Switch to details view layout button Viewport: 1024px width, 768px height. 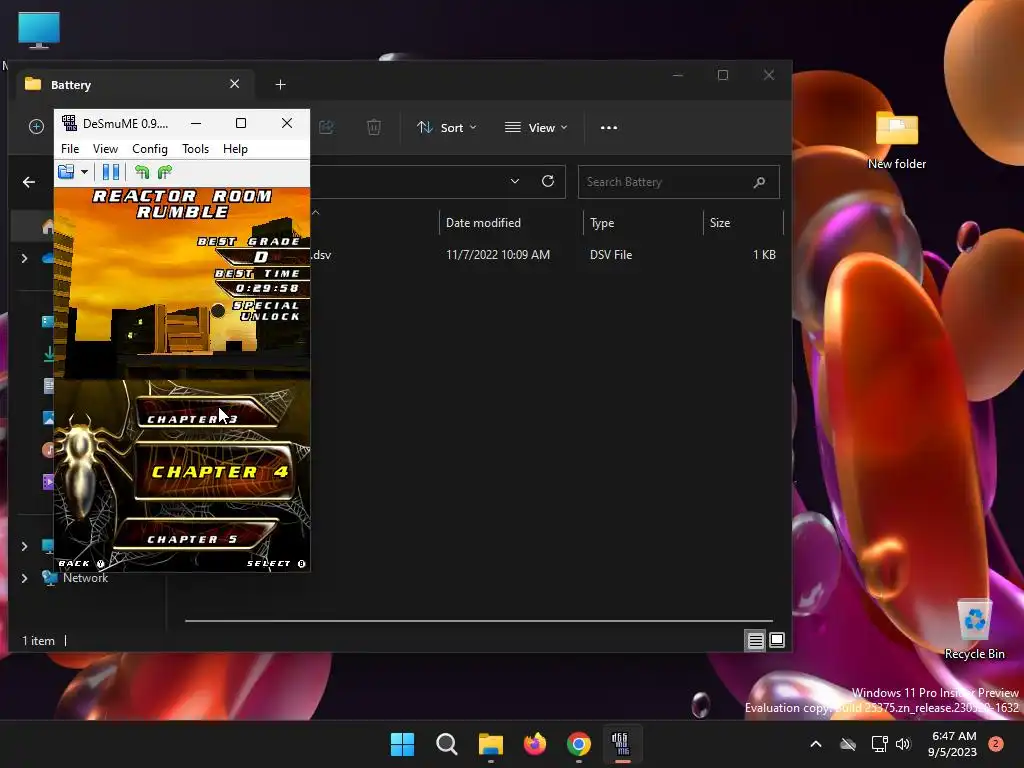point(756,641)
